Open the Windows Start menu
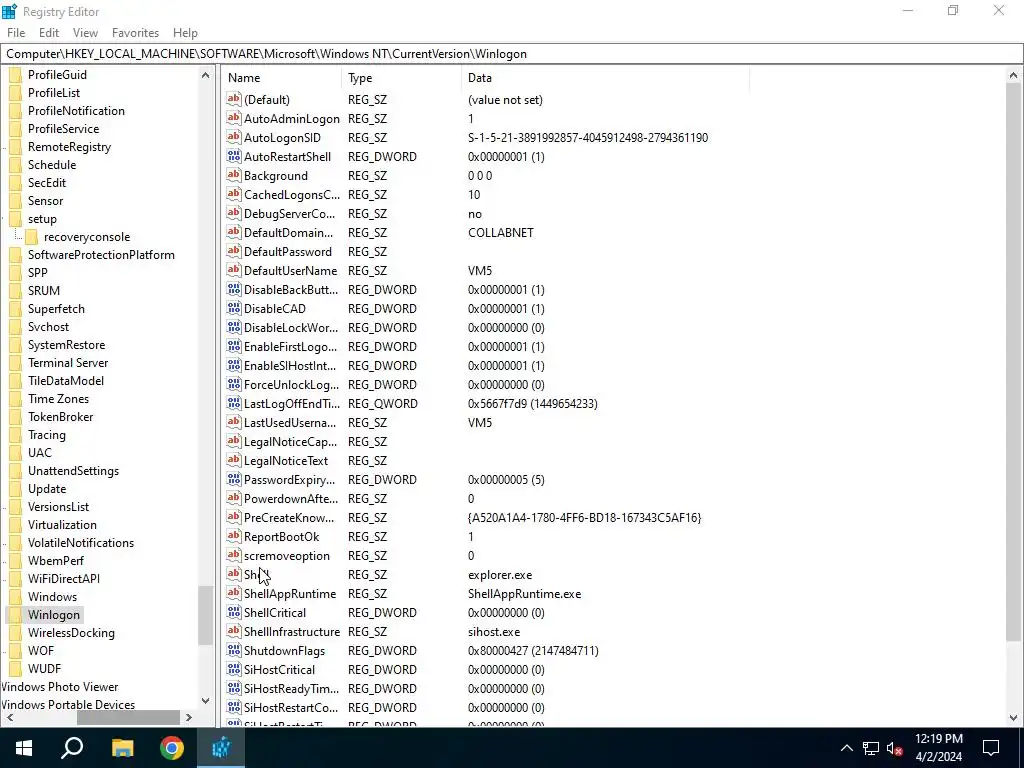1024x768 pixels. coord(24,748)
